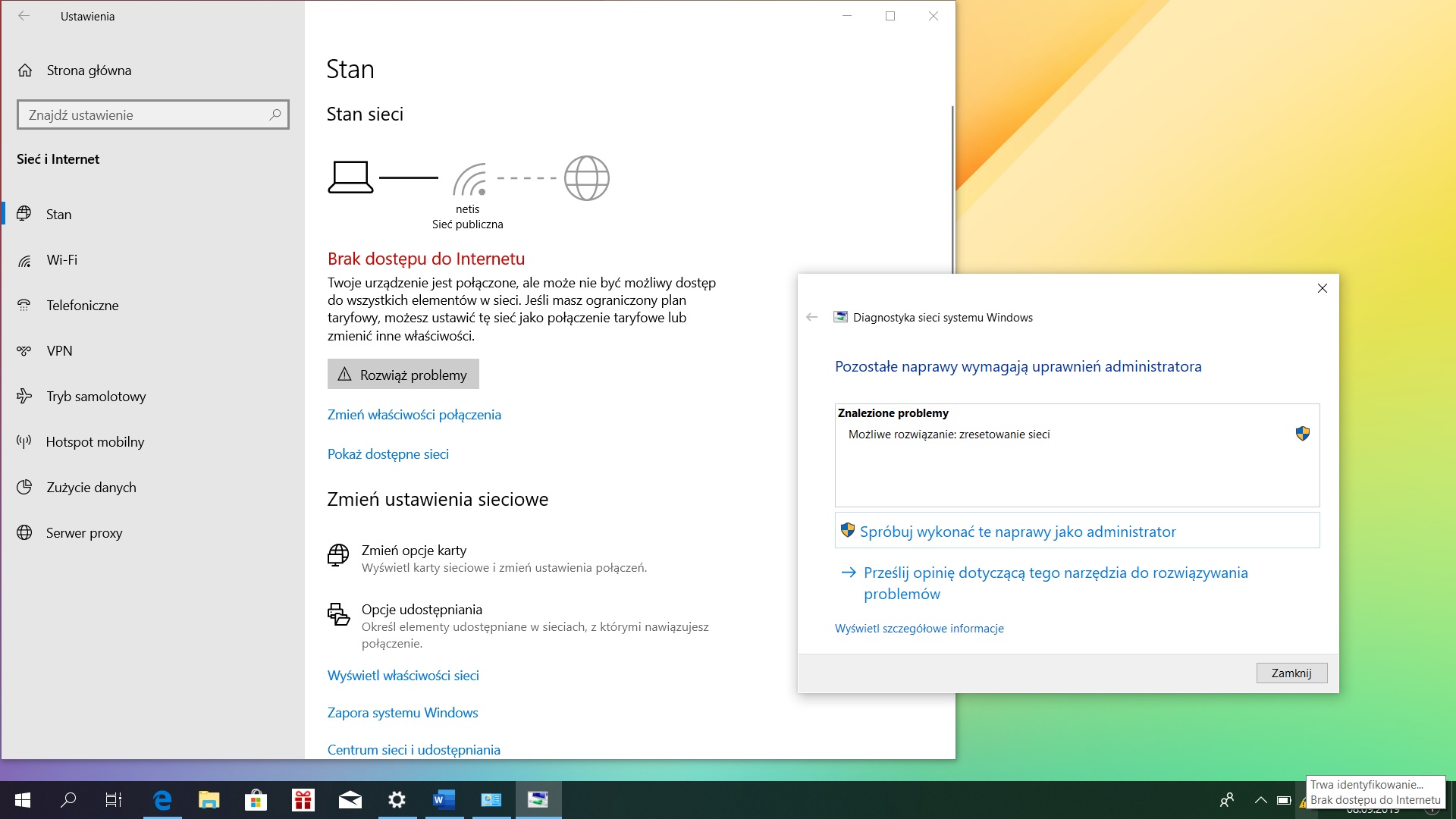Open the Zmień właściwości połączenia link
1456x819 pixels.
click(x=414, y=415)
